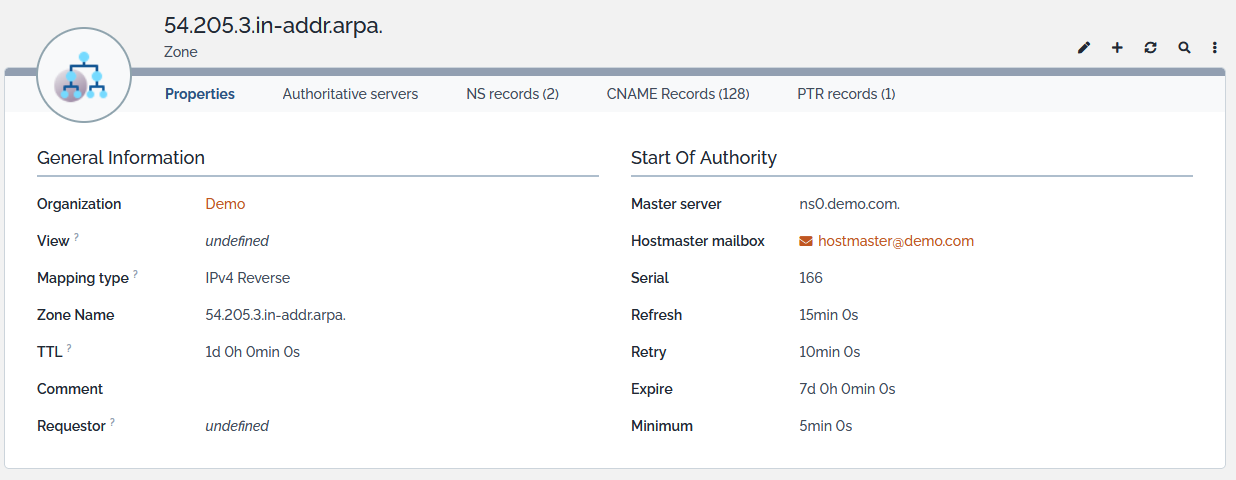View the CNAME Records (128) tab
Viewport: 1236px width, 480px height.
point(678,94)
